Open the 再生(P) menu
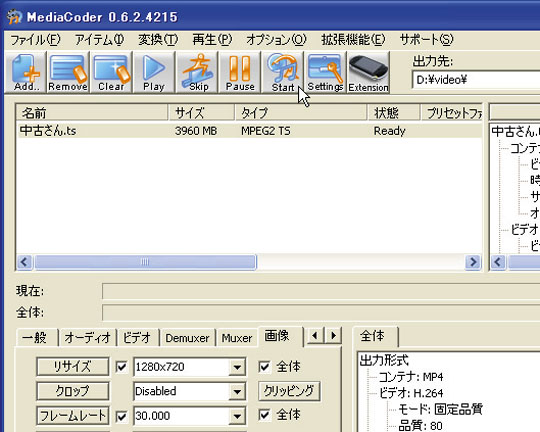Viewport: 540px width, 432px height. point(212,40)
